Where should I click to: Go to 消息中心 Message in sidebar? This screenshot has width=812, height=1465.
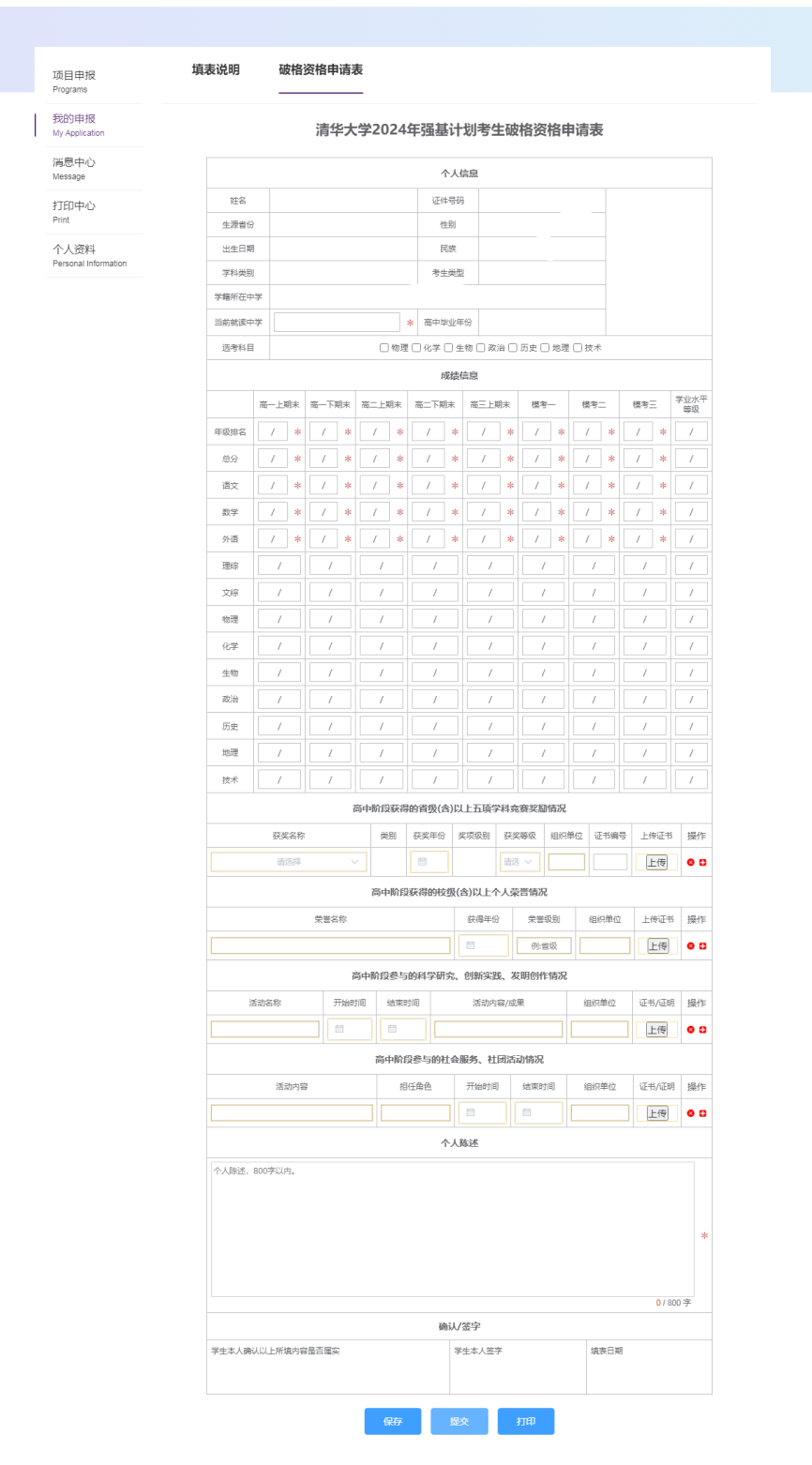pos(74,169)
